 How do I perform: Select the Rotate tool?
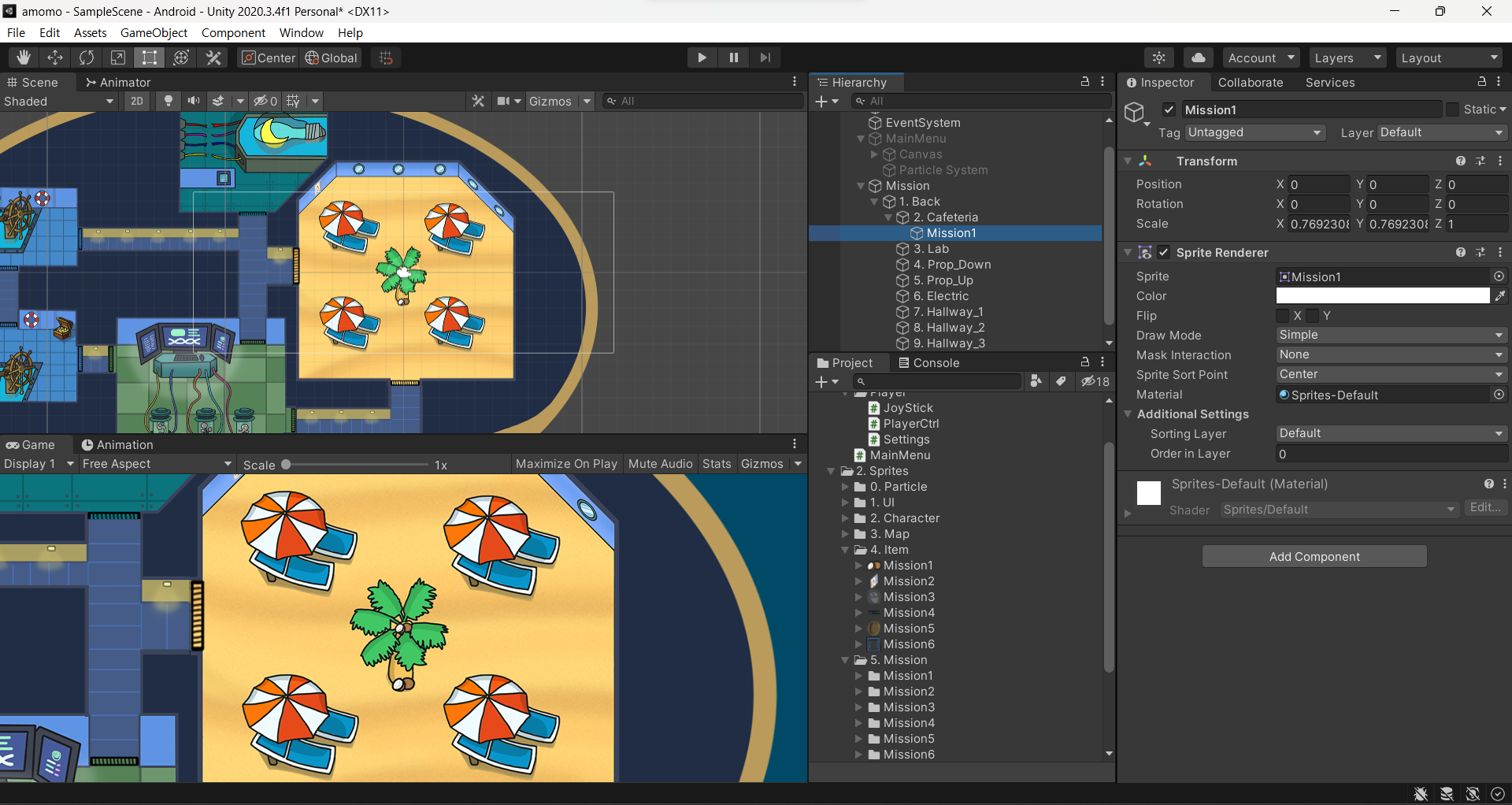tap(87, 57)
